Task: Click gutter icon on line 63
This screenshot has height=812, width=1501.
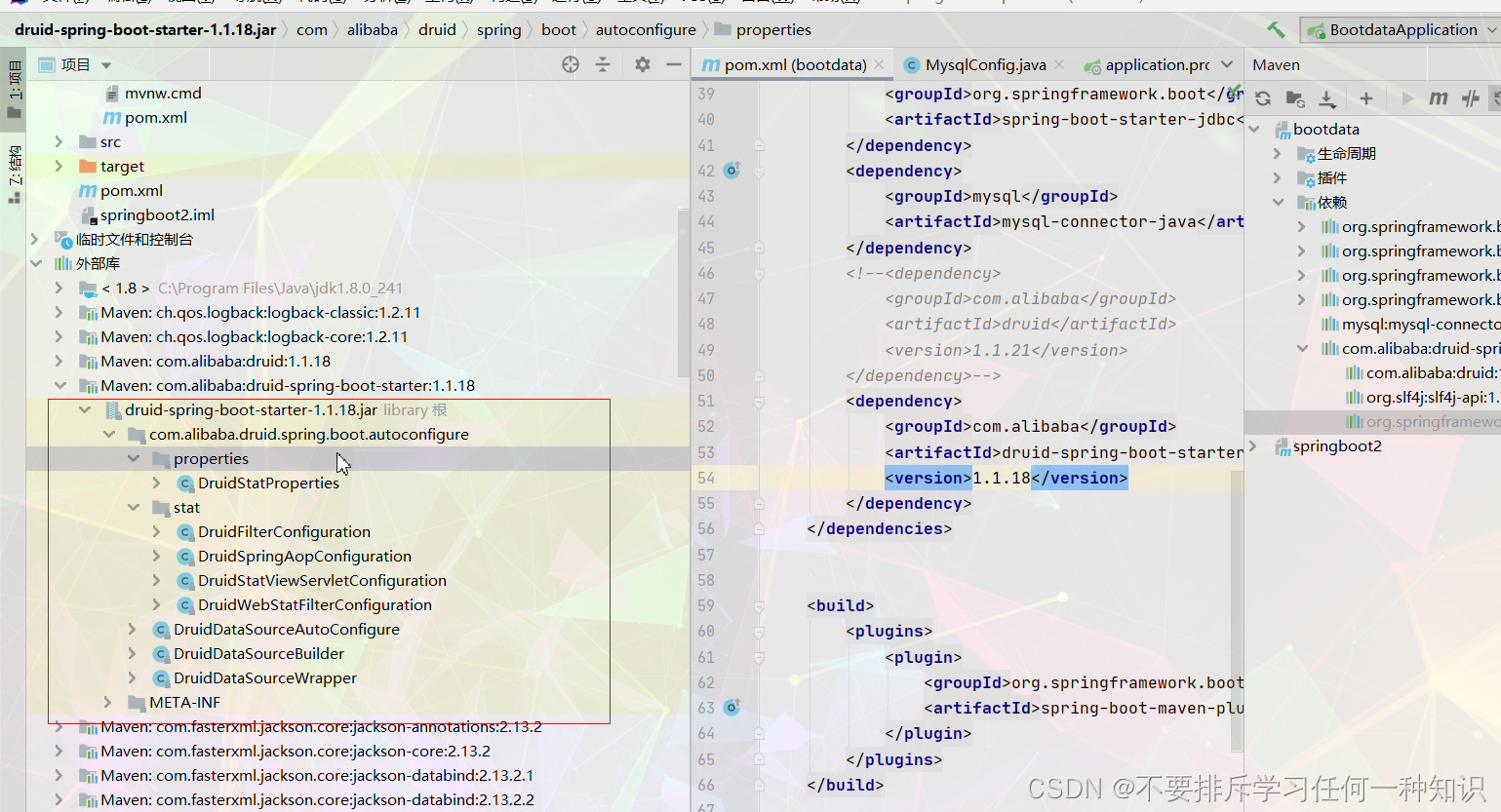Action: [x=731, y=707]
